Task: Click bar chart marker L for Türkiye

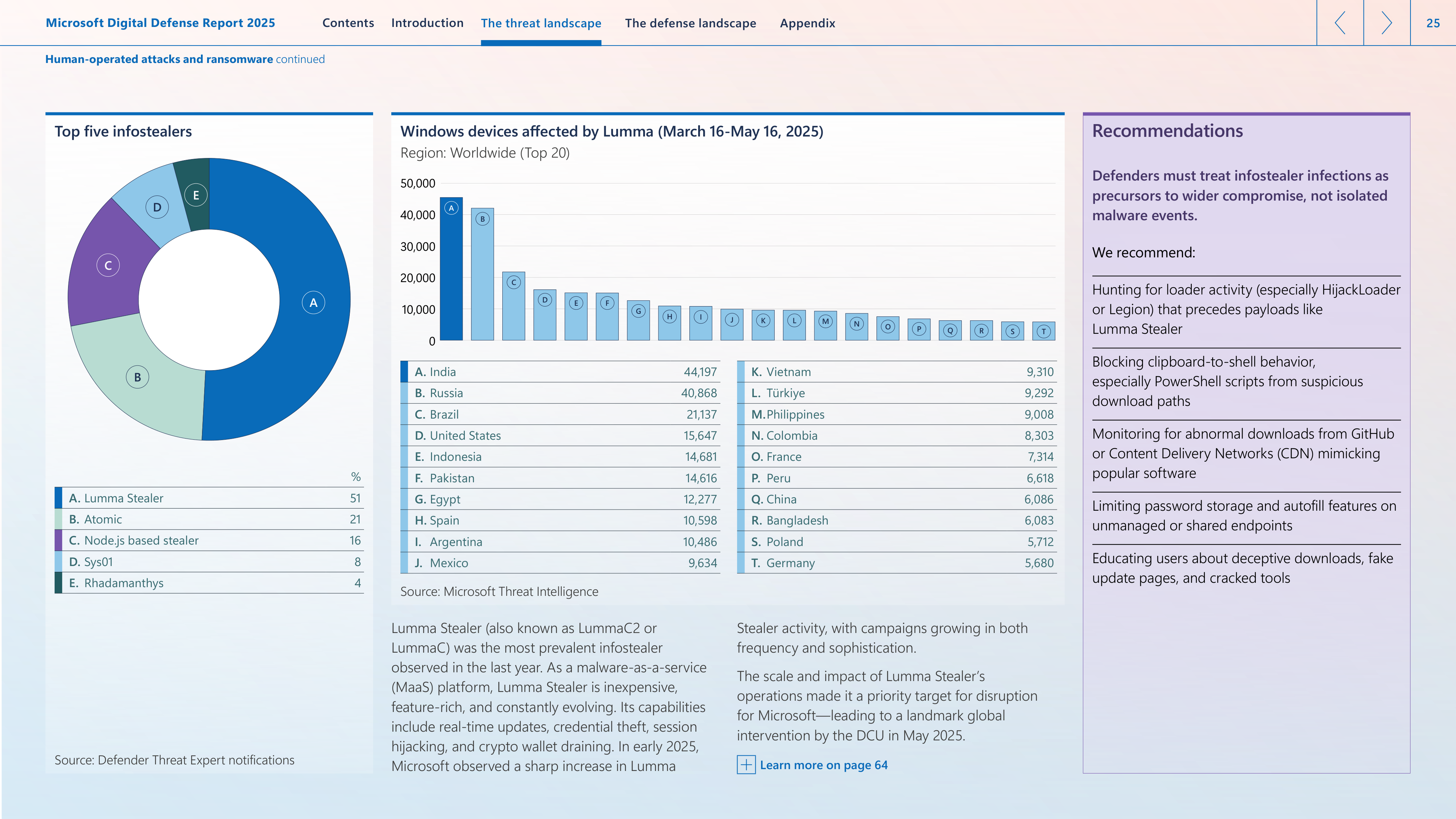Action: point(794,320)
